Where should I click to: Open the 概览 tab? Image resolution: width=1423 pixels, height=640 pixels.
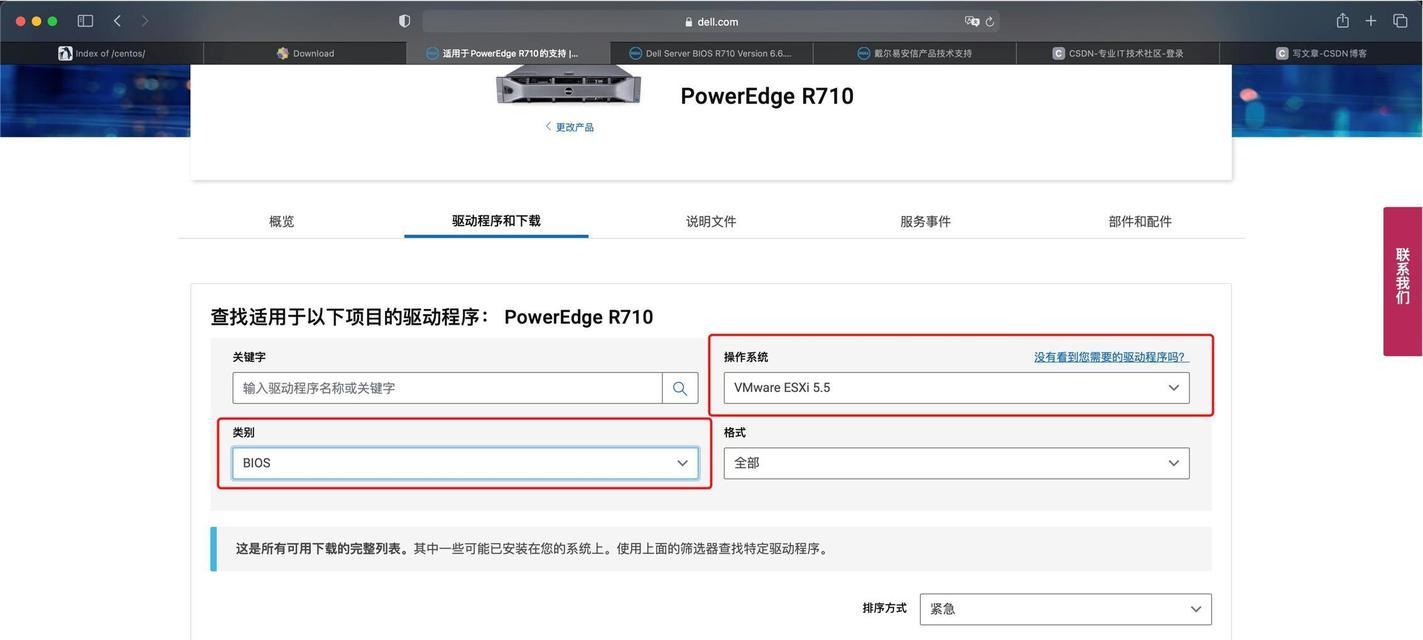coord(282,221)
